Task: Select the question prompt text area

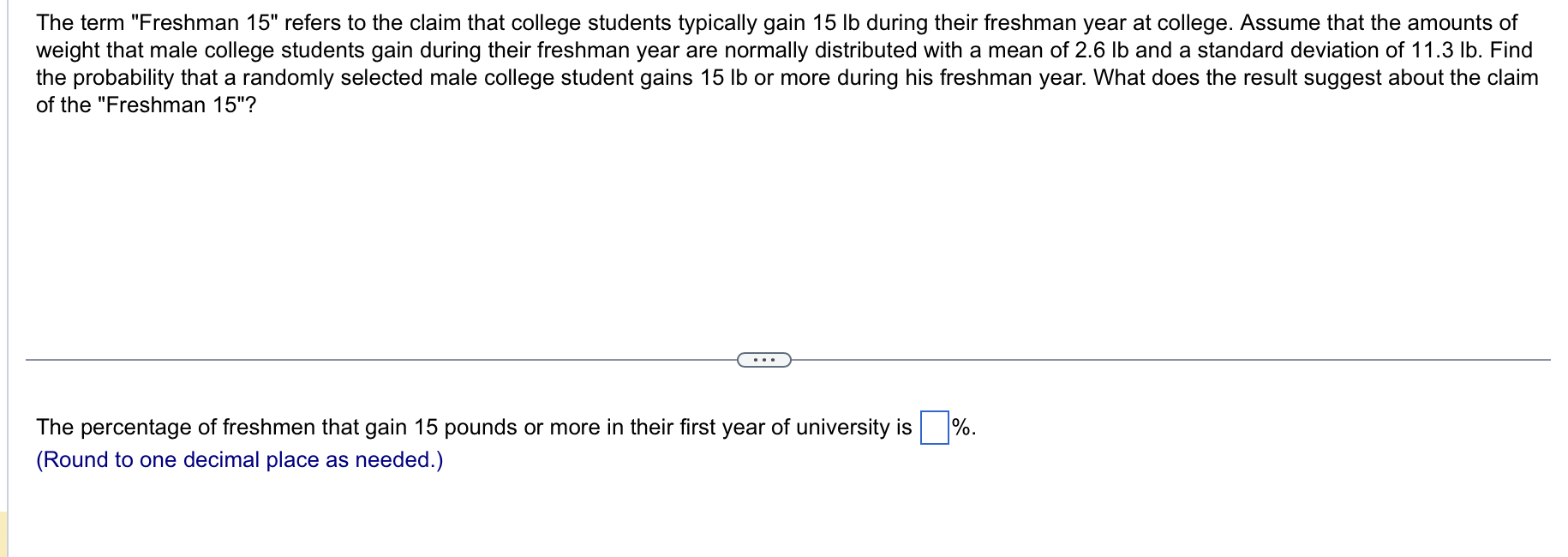Action: click(x=771, y=62)
